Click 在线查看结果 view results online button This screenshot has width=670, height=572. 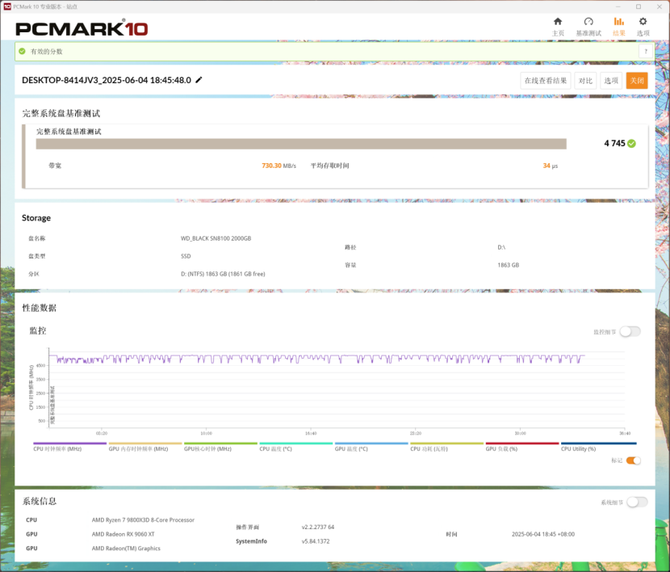click(x=545, y=81)
